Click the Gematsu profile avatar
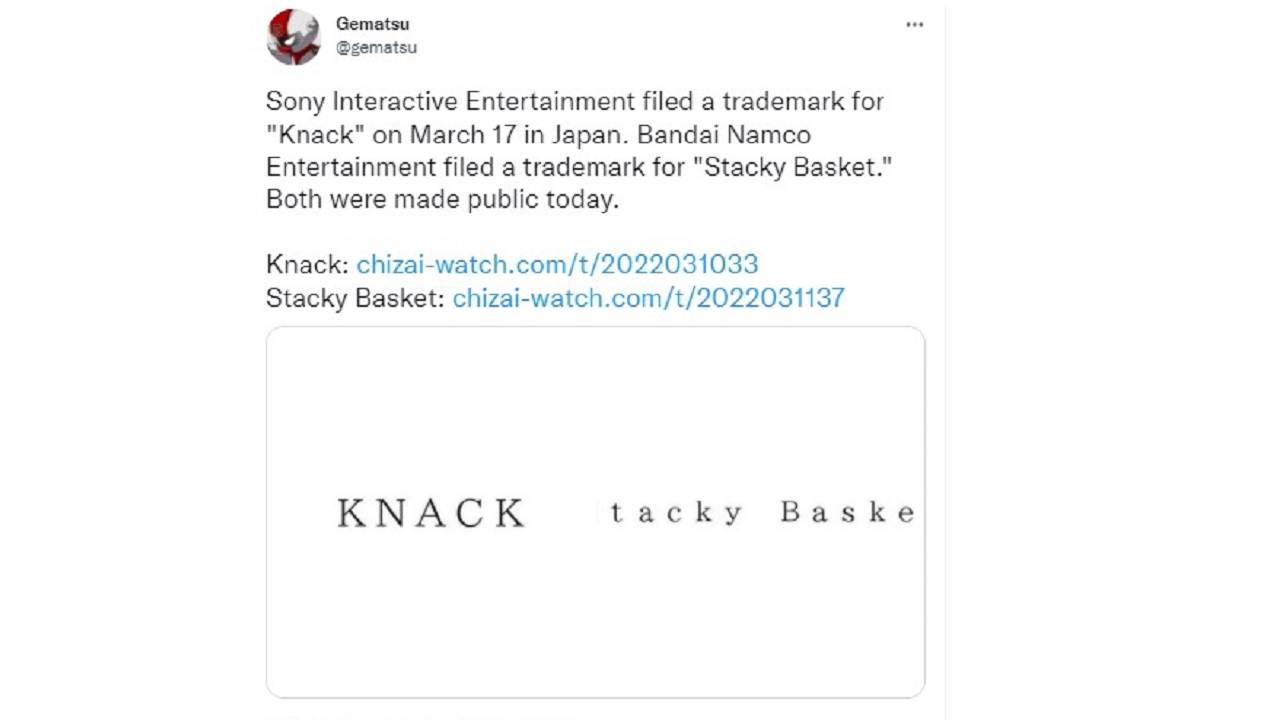 294,37
